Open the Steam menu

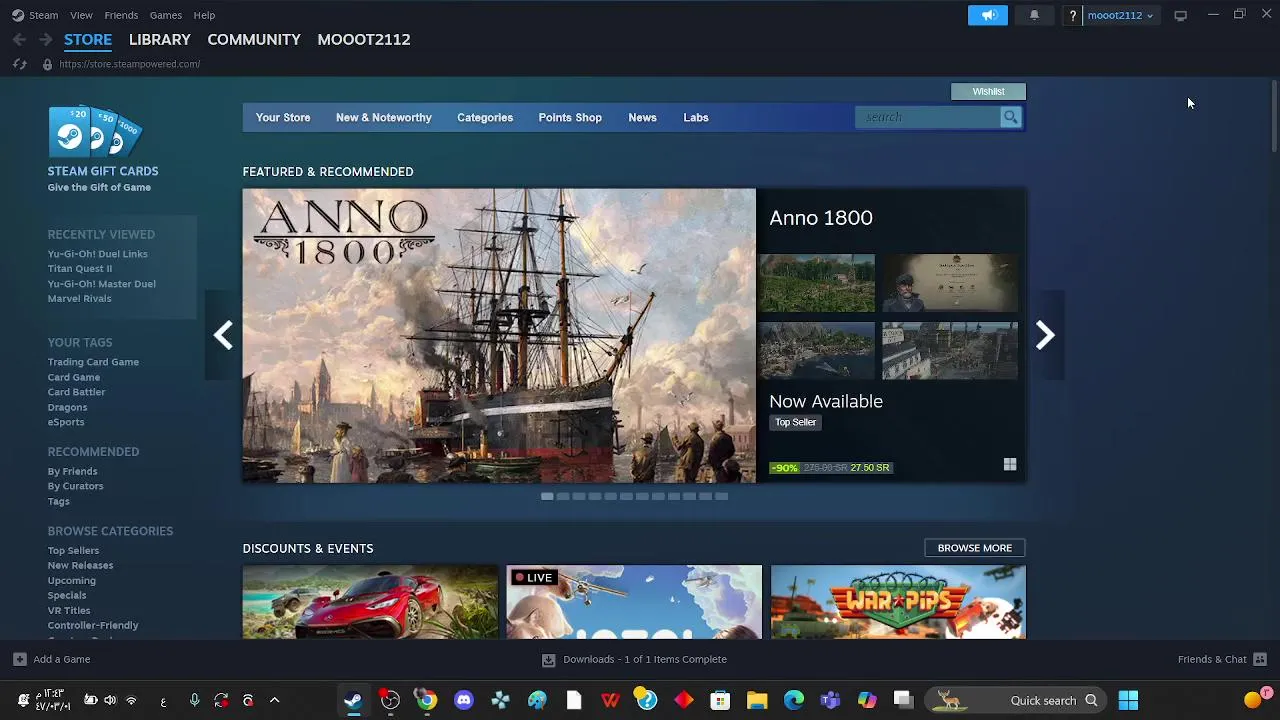43,15
